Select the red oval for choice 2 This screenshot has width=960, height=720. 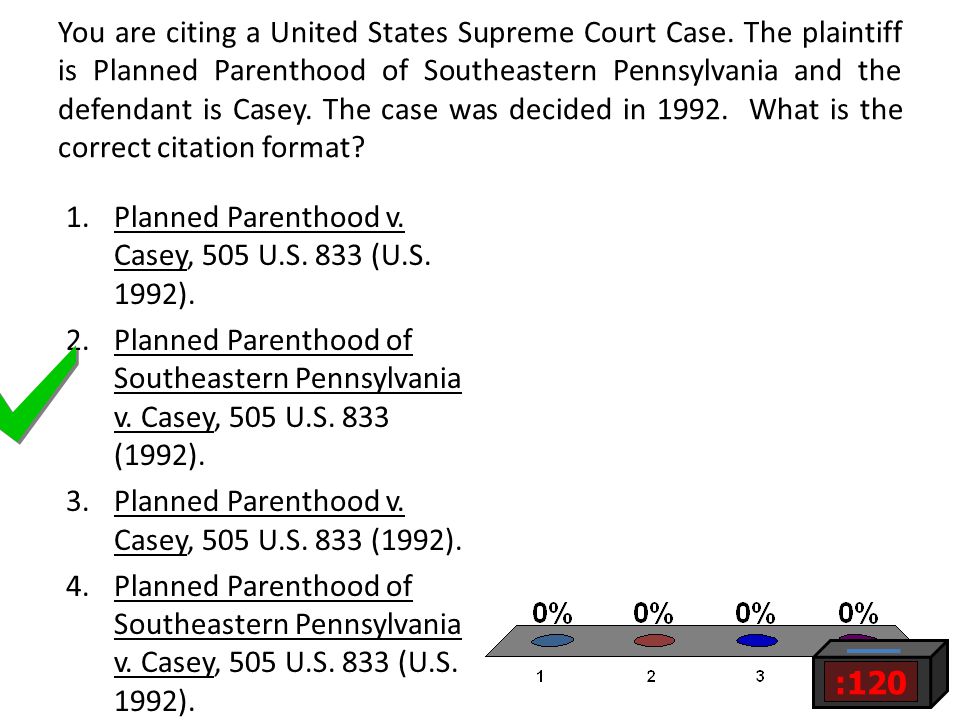coord(654,640)
